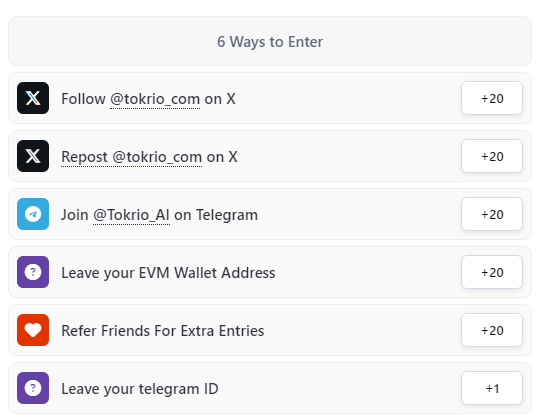Click +20 button for Join on Telegram
The width and height of the screenshot is (540, 420).
(492, 214)
